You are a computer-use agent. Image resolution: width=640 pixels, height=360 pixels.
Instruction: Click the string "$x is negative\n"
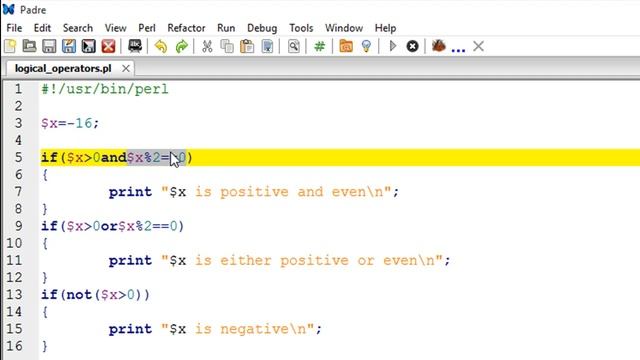238,329
